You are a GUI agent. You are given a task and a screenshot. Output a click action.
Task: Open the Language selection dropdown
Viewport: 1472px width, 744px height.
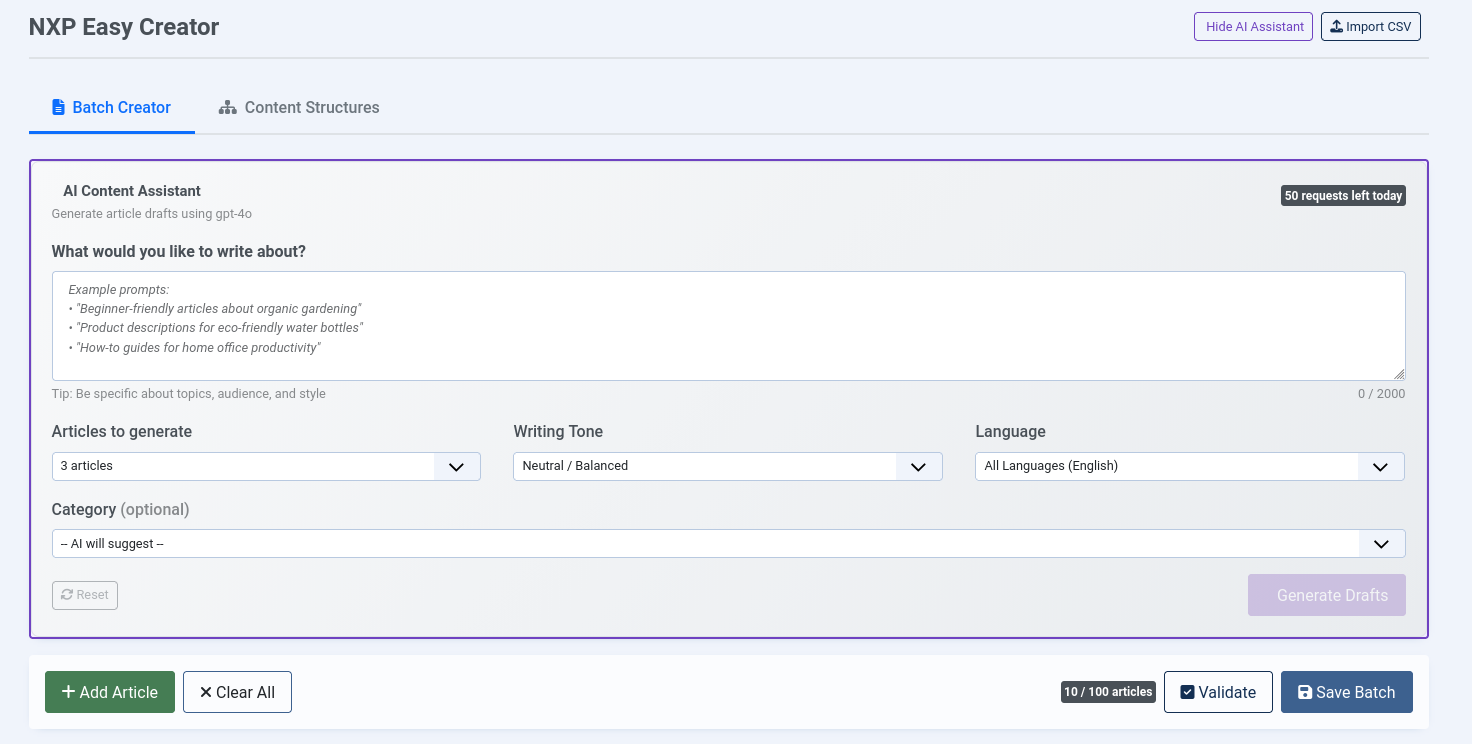click(x=1189, y=466)
